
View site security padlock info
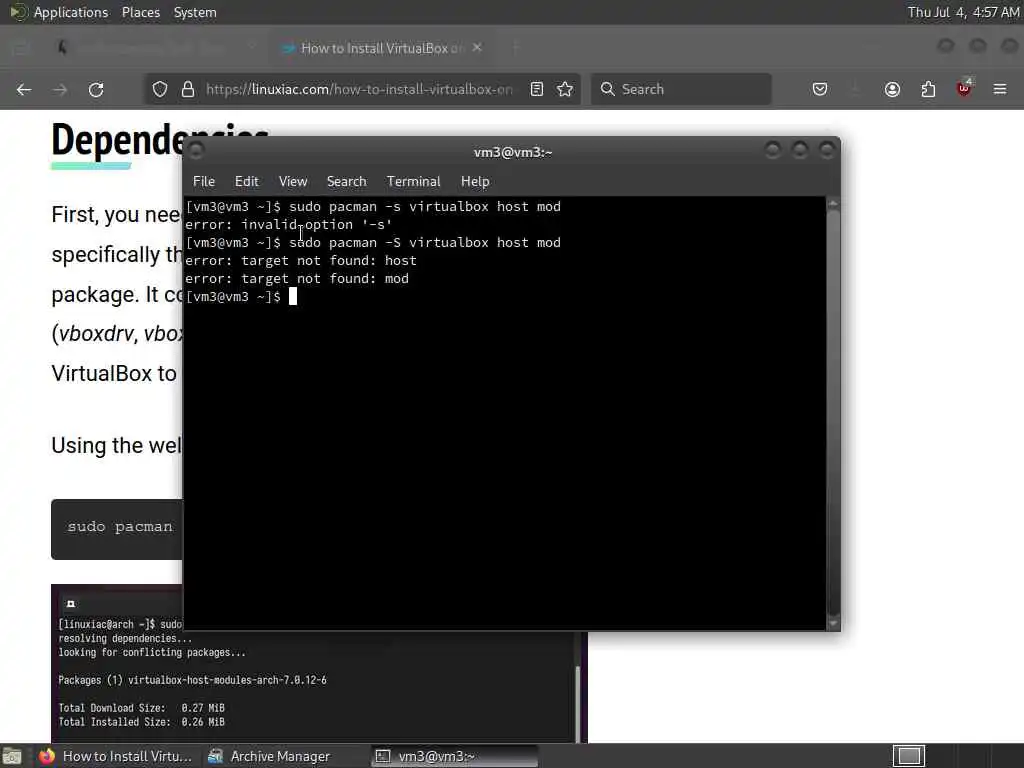tap(187, 89)
